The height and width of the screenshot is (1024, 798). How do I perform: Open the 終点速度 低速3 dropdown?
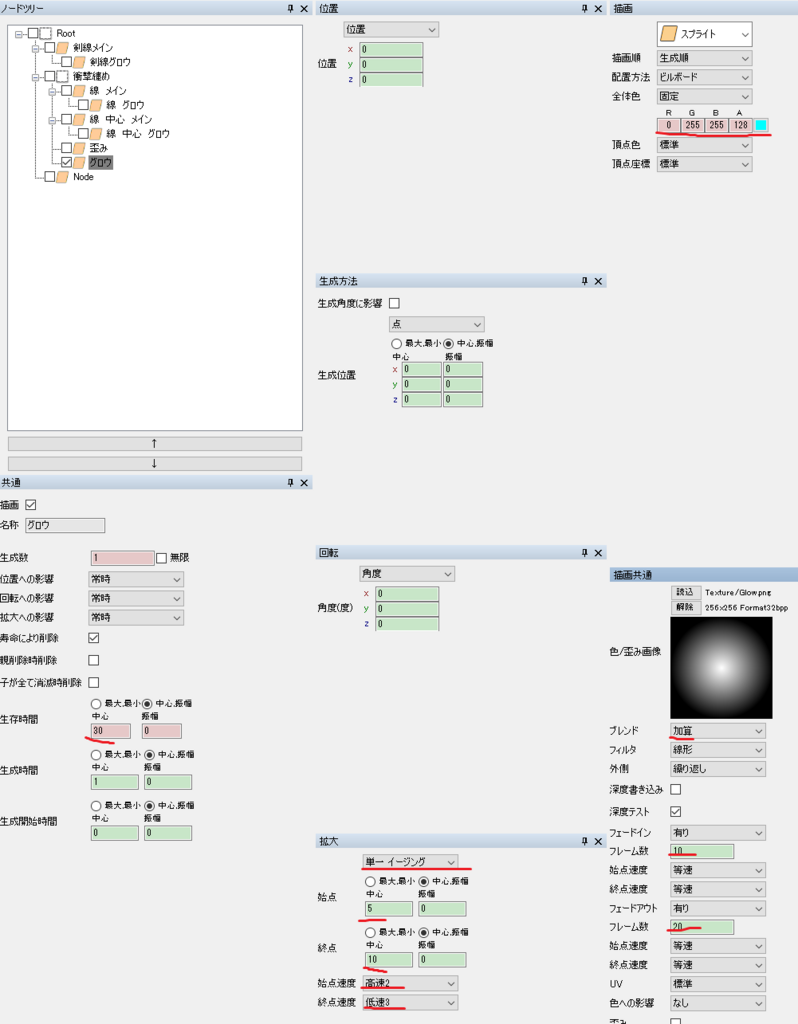click(x=410, y=1002)
